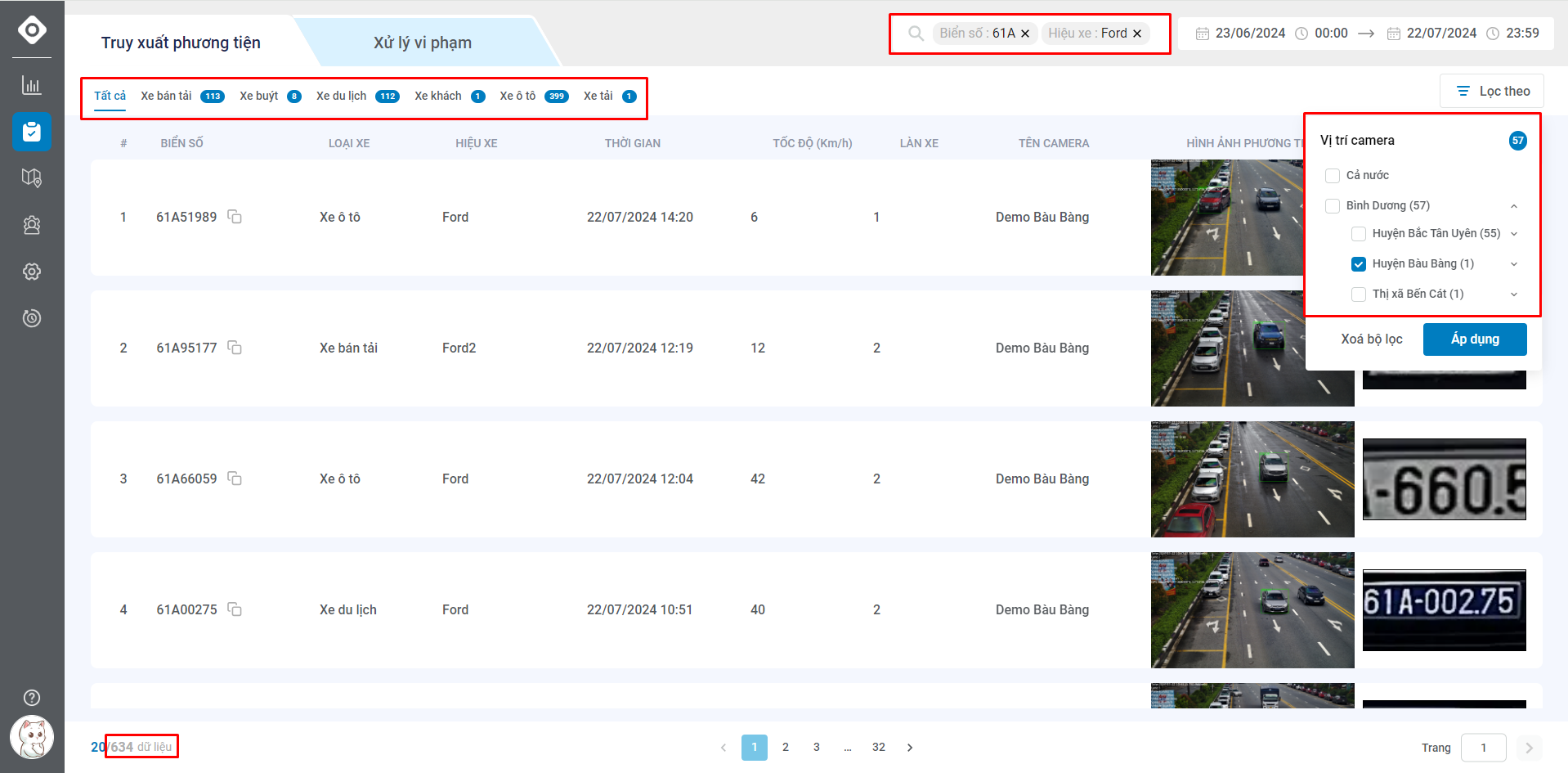Select the 'Xe bán tải' filter tab

coord(182,96)
